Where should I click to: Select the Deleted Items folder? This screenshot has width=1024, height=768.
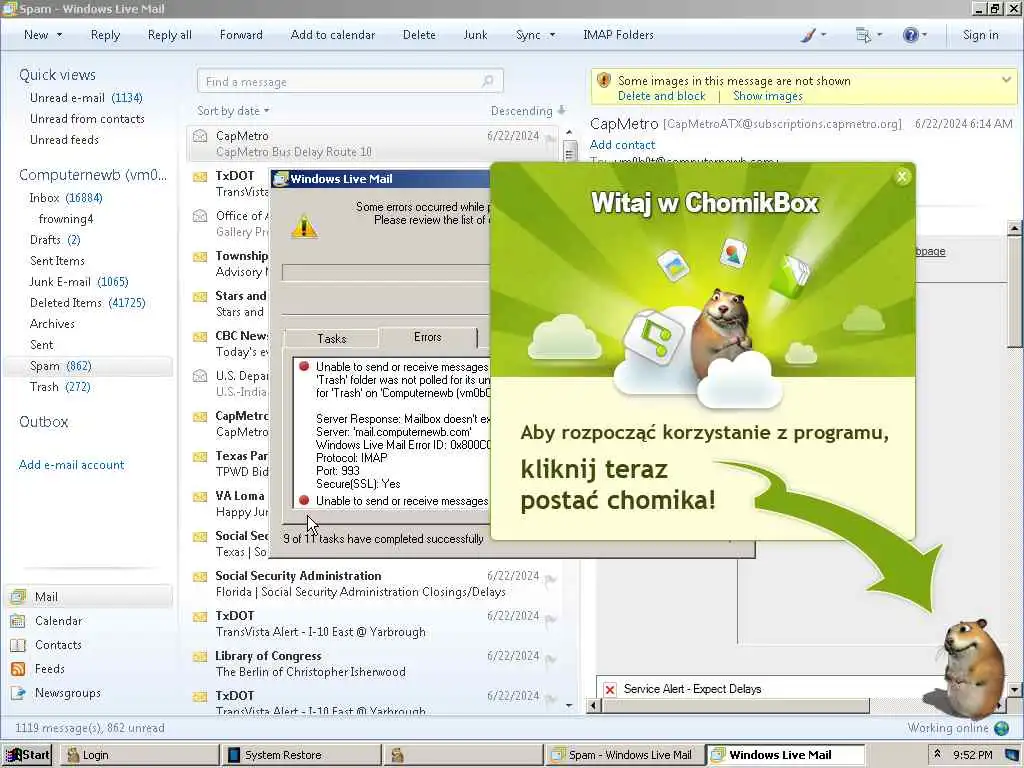[88, 303]
